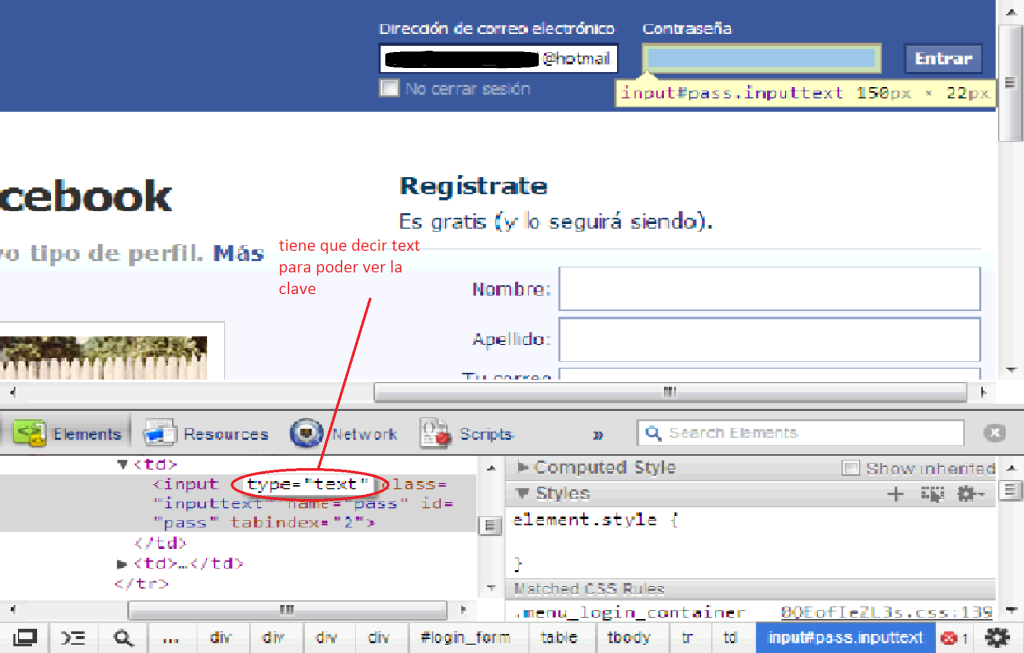Click the type="text" attribute
Image resolution: width=1024 pixels, height=653 pixels.
[x=308, y=485]
